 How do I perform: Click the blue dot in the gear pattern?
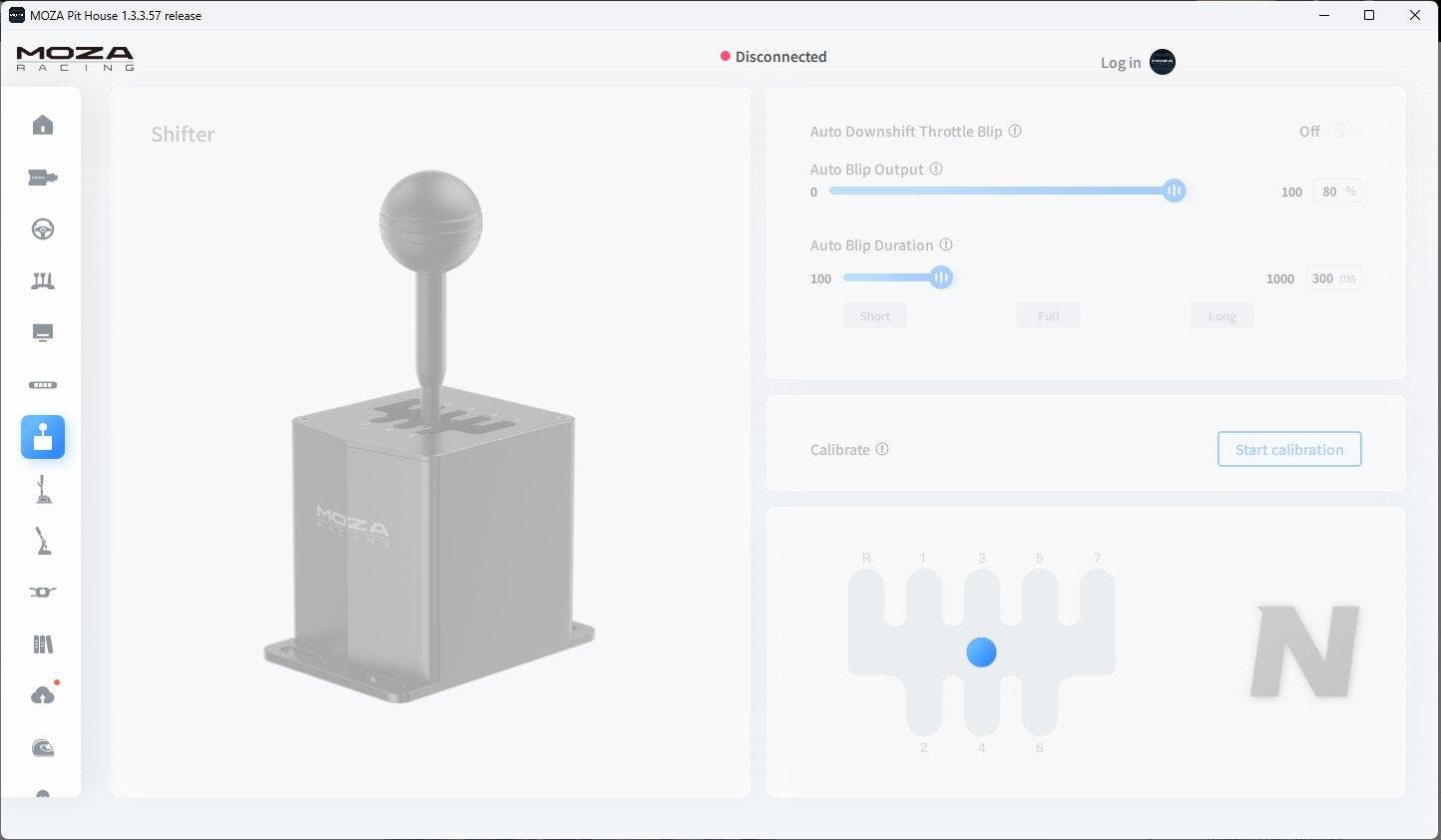(x=981, y=652)
